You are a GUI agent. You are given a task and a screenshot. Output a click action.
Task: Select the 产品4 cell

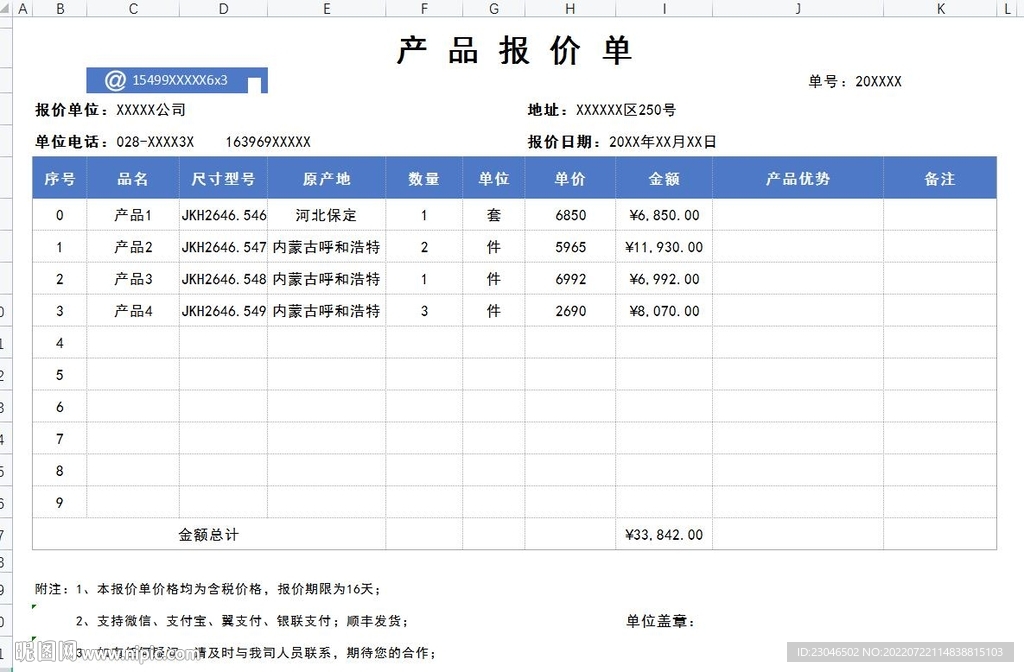click(x=133, y=311)
